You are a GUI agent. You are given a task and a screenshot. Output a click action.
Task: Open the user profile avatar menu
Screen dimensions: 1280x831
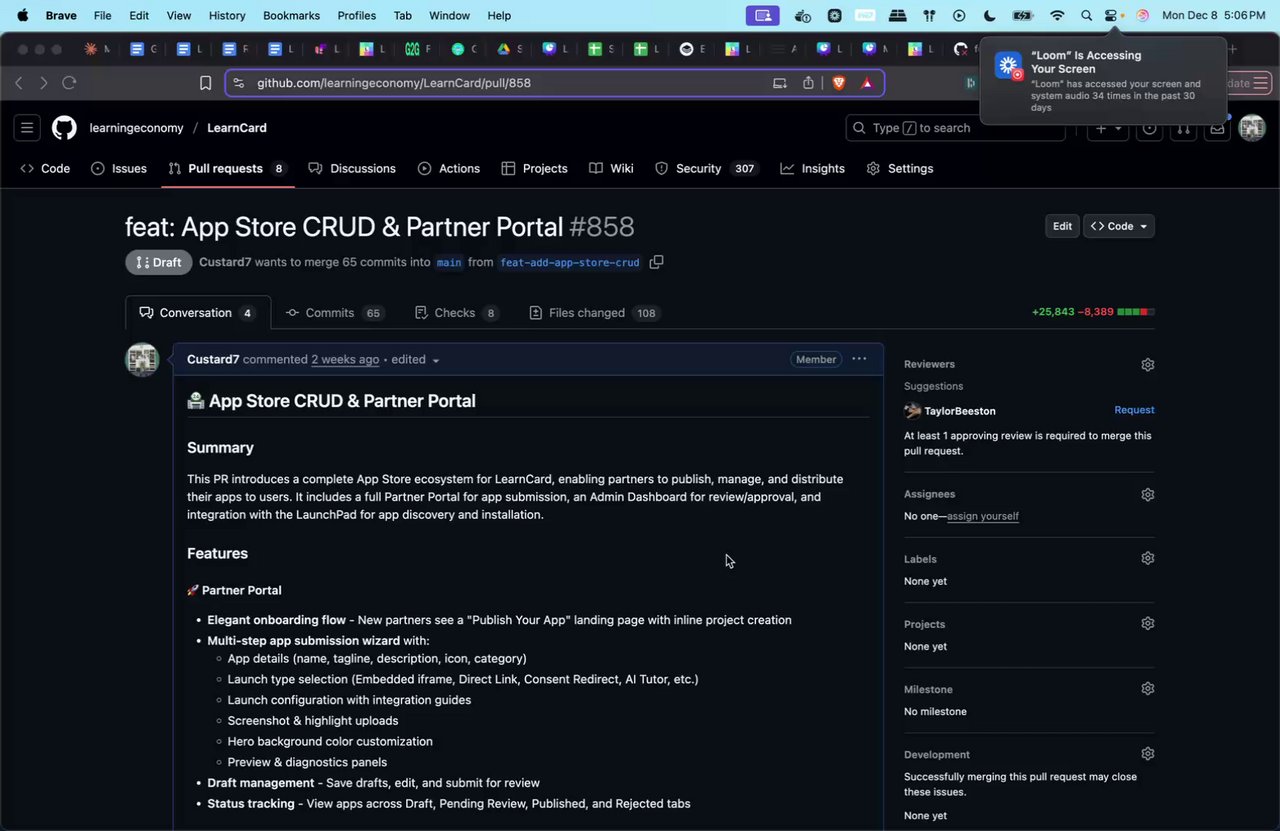tap(1252, 128)
